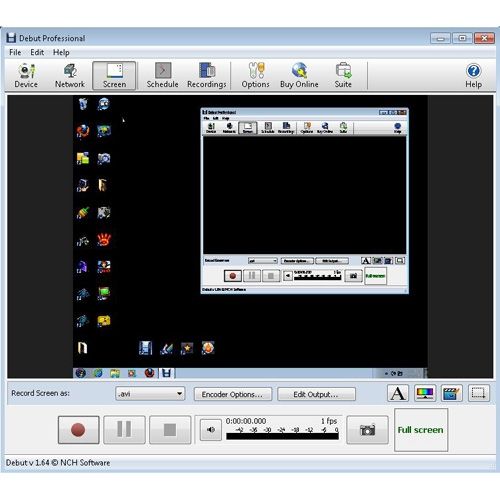Screen dimensions: 500x500
Task: Click the Start orb in previewed taskbar
Action: 80,373
